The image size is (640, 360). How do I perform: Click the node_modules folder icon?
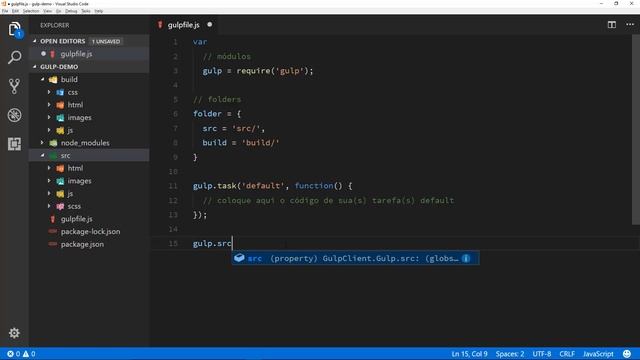pos(53,143)
